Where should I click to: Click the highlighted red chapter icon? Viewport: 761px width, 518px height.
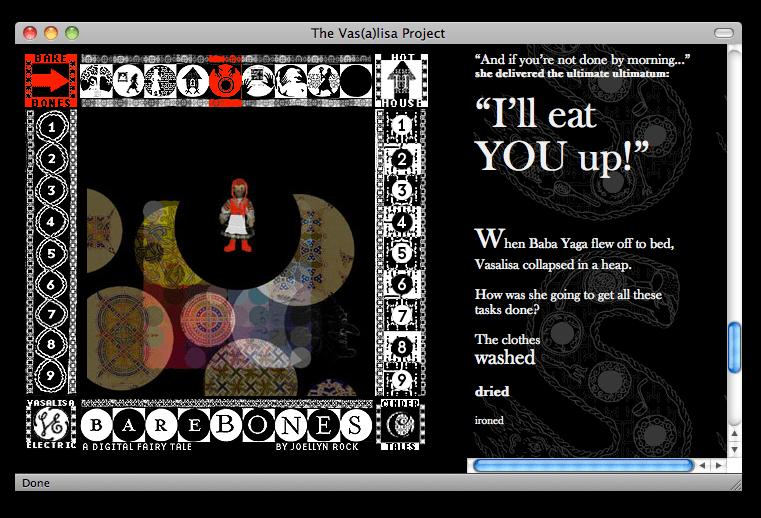click(x=225, y=81)
